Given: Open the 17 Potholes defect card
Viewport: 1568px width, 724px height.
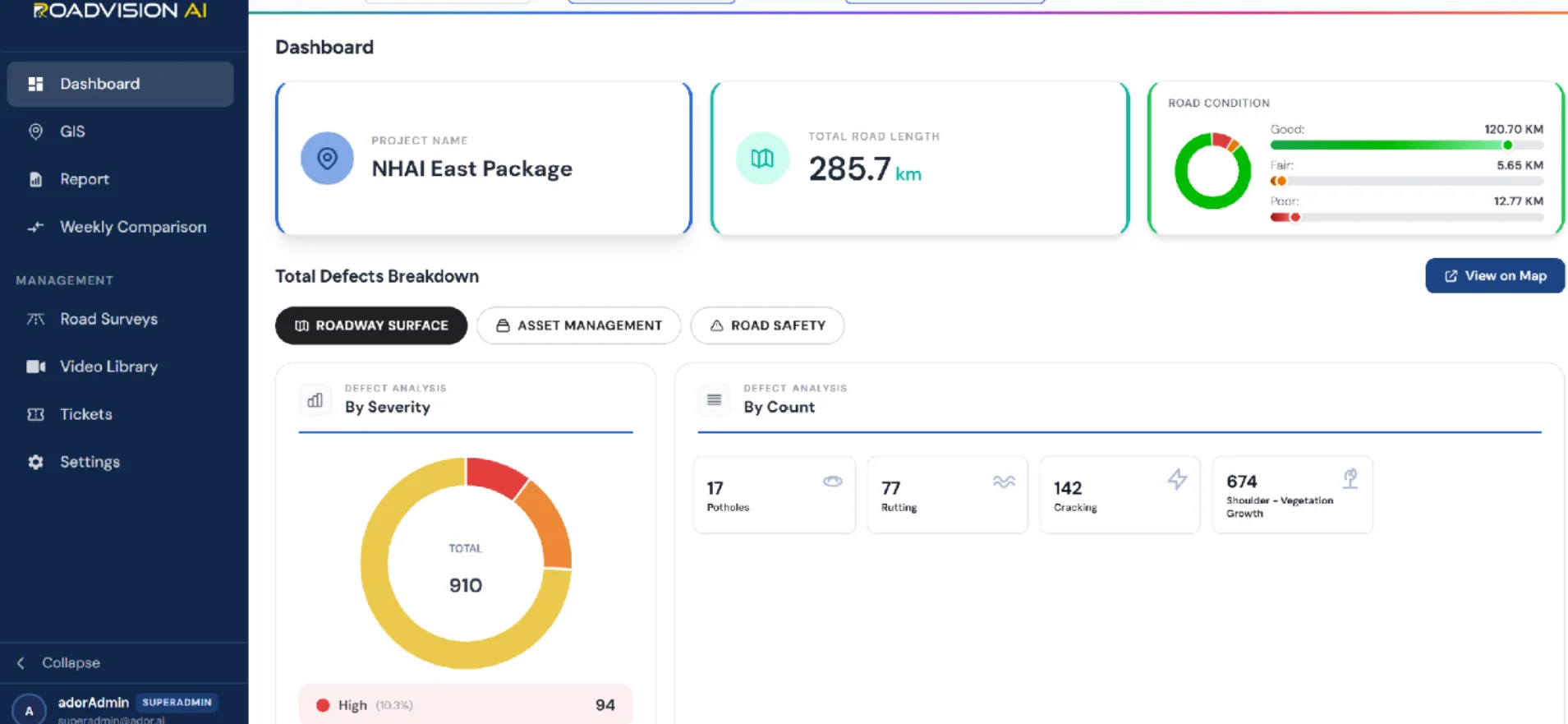Looking at the screenshot, I should point(775,495).
